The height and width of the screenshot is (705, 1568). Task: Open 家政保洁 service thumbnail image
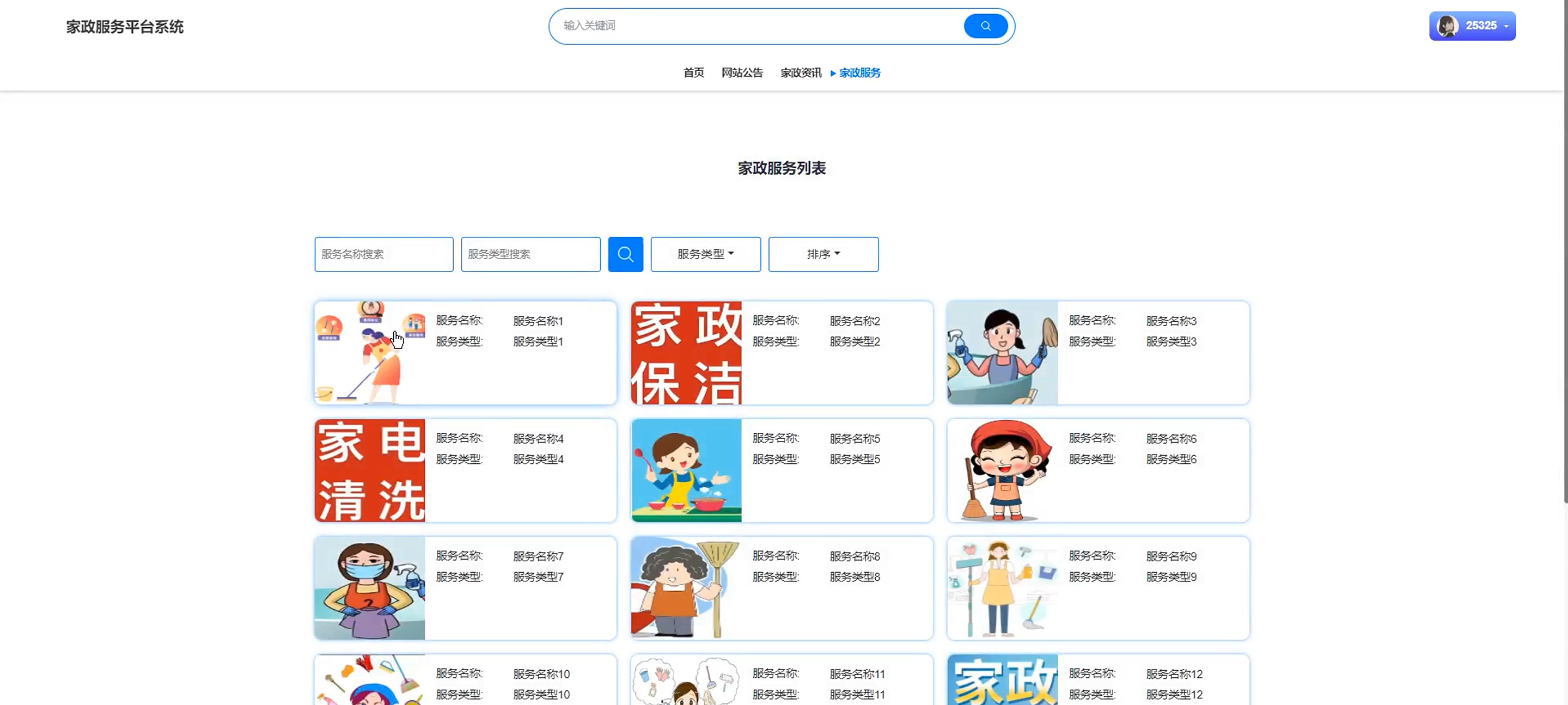click(686, 353)
